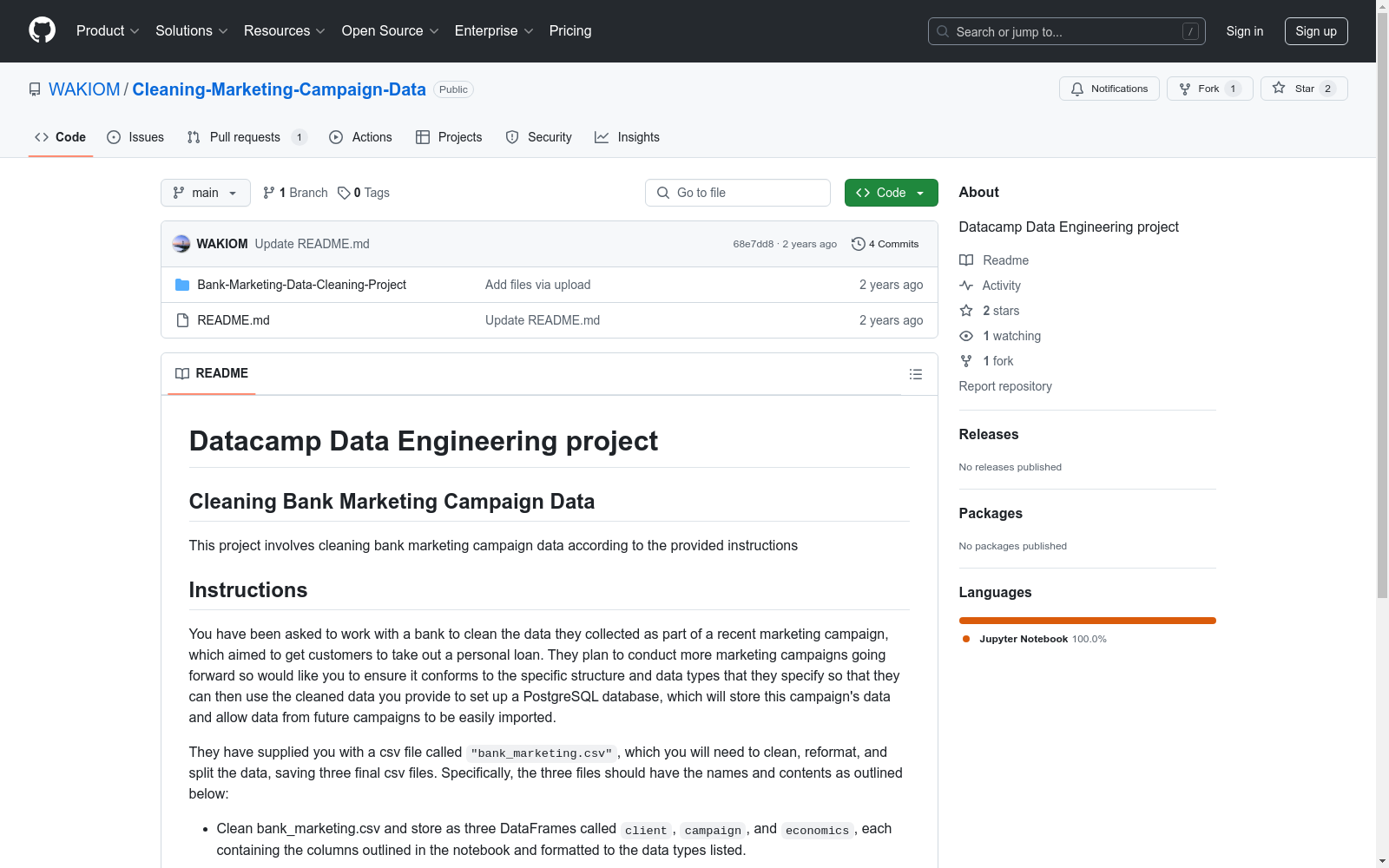Click Sign in link
The height and width of the screenshot is (868, 1389).
pyautogui.click(x=1245, y=31)
